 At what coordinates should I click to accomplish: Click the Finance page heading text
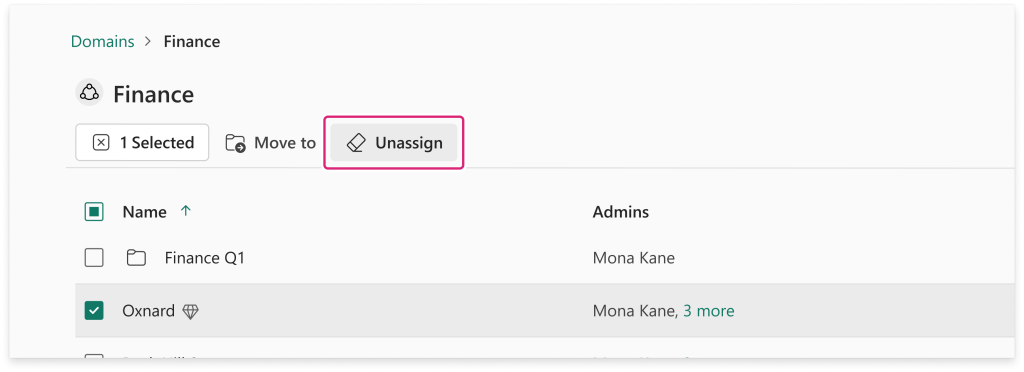click(153, 95)
